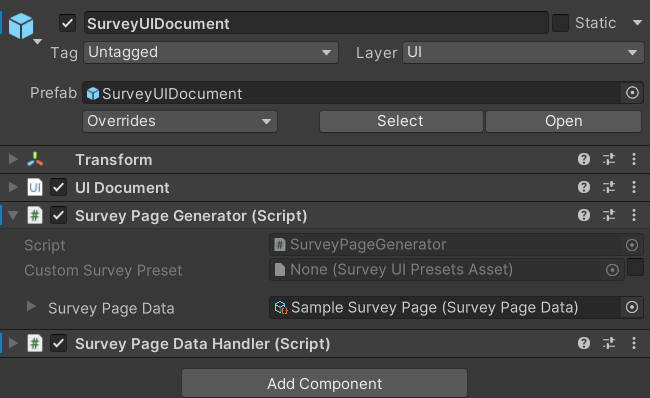The image size is (650, 398).
Task: Click Sample Survey Page asset icon
Action: 281,308
